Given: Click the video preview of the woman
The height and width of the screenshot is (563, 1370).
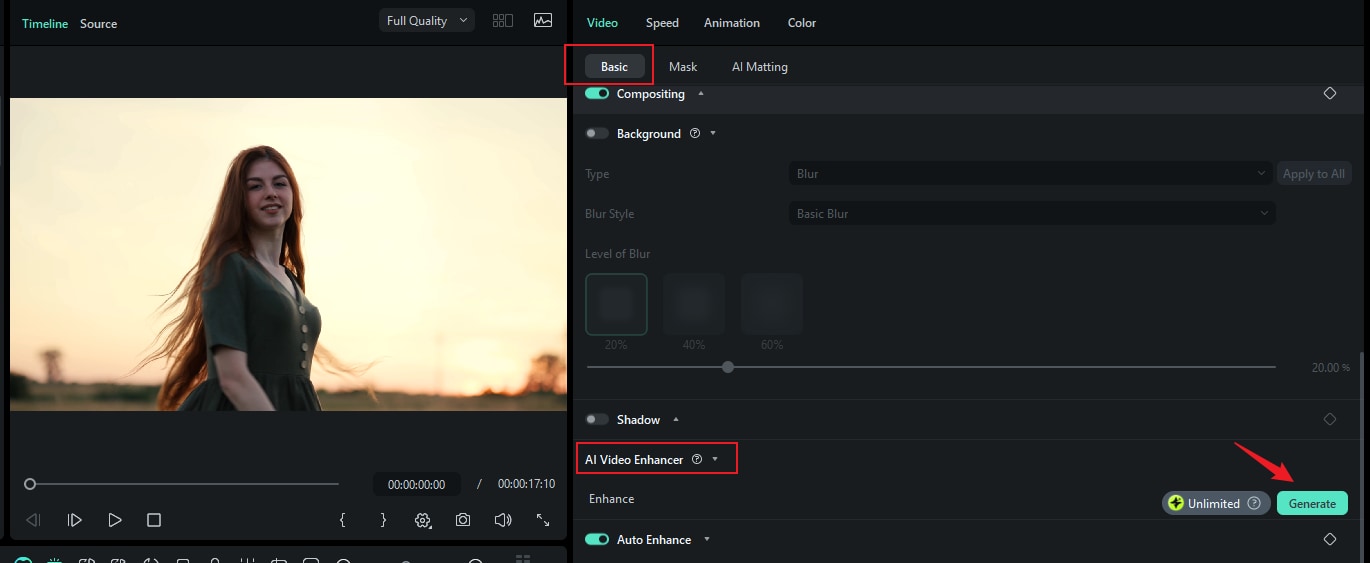Looking at the screenshot, I should pyautogui.click(x=288, y=254).
